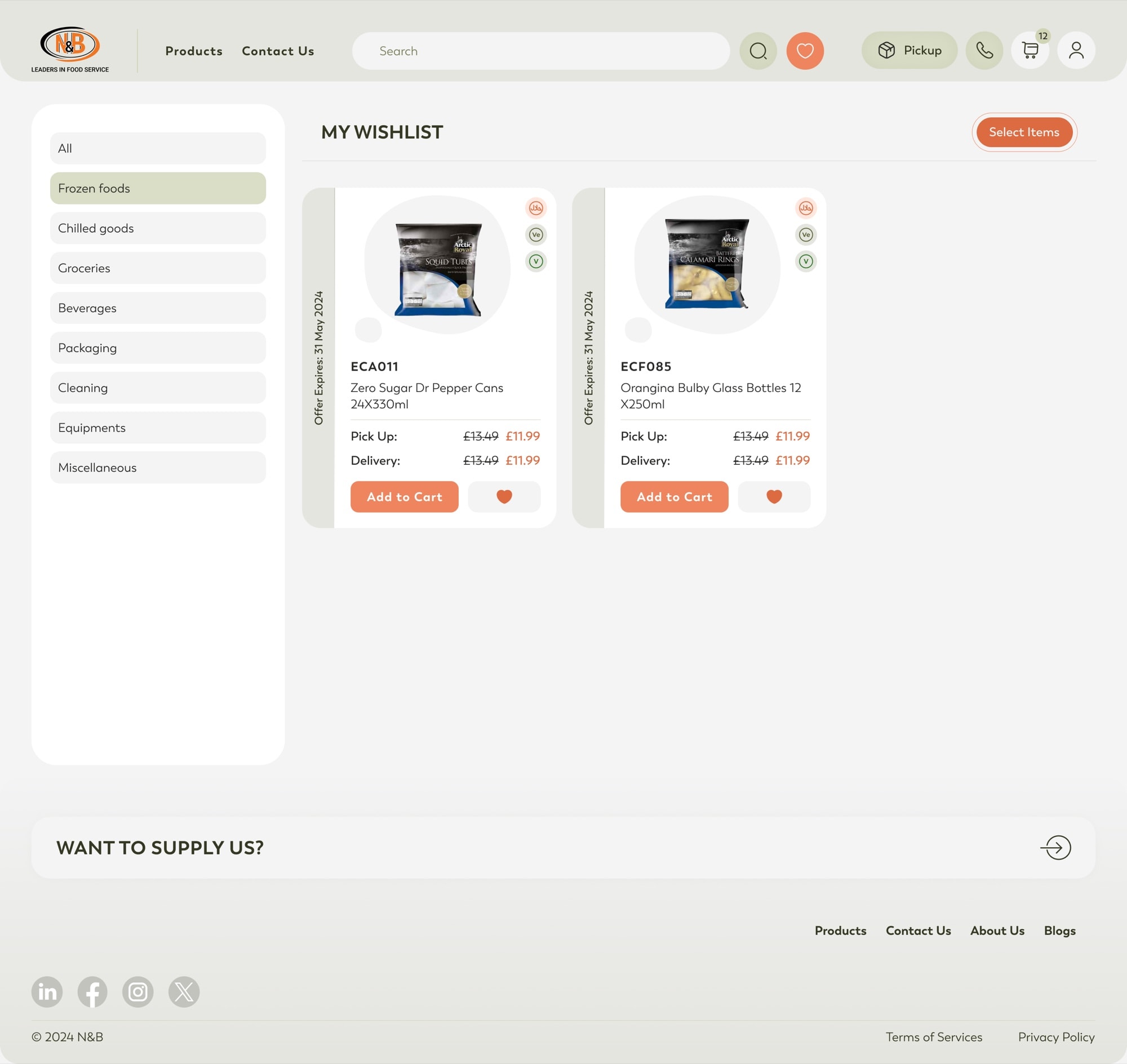Image resolution: width=1127 pixels, height=1064 pixels.
Task: Remove ECF085 from wishlist with heart
Action: 774,497
